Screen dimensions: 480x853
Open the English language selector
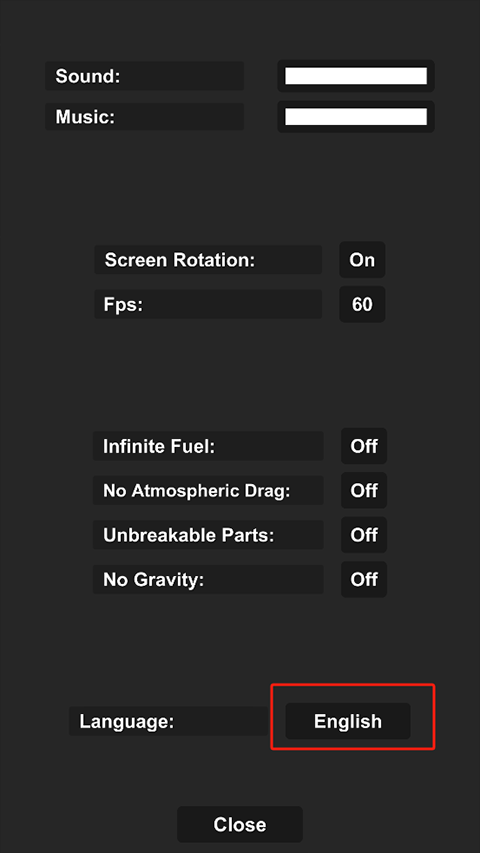(348, 721)
